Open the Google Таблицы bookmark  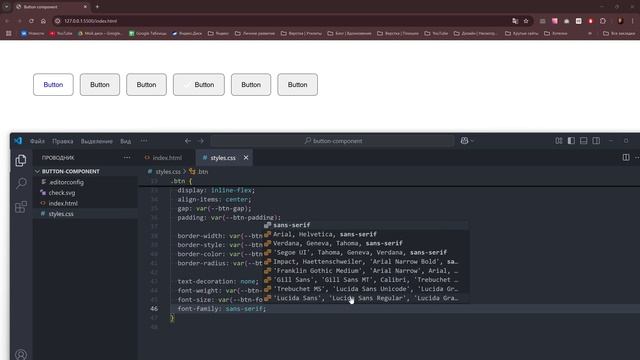coord(148,33)
